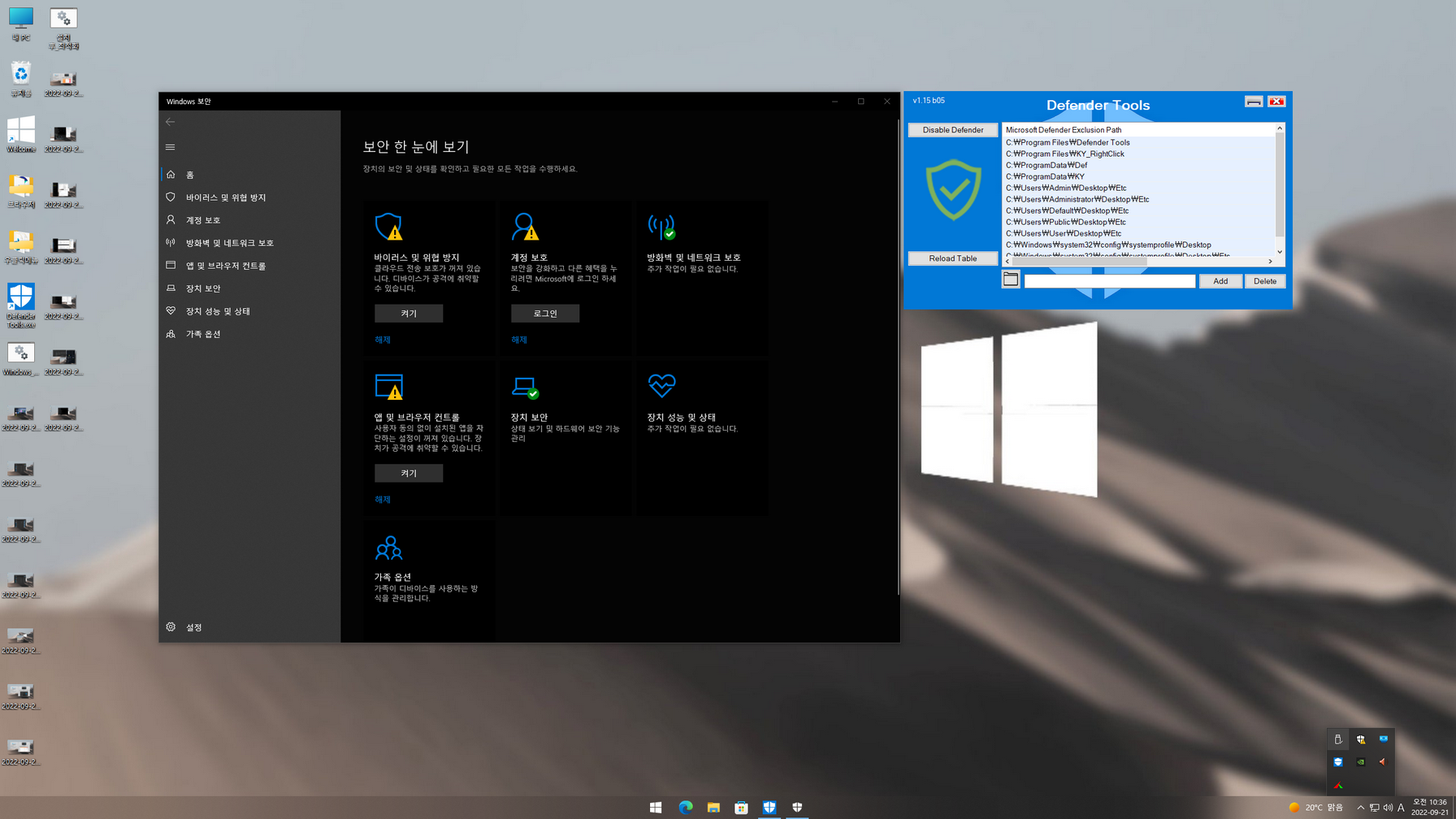Viewport: 1456px width, 819px height.
Task: Open 설정 at the sidebar bottom
Action: pos(249,627)
